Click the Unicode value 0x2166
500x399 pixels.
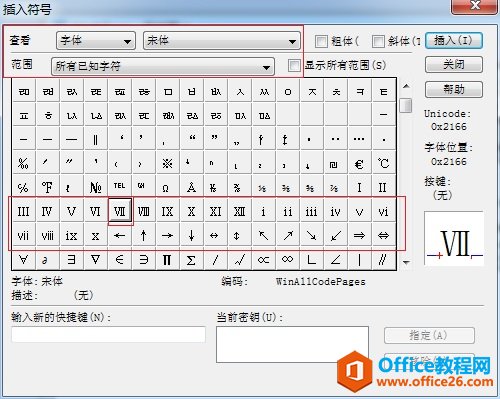tap(449, 127)
